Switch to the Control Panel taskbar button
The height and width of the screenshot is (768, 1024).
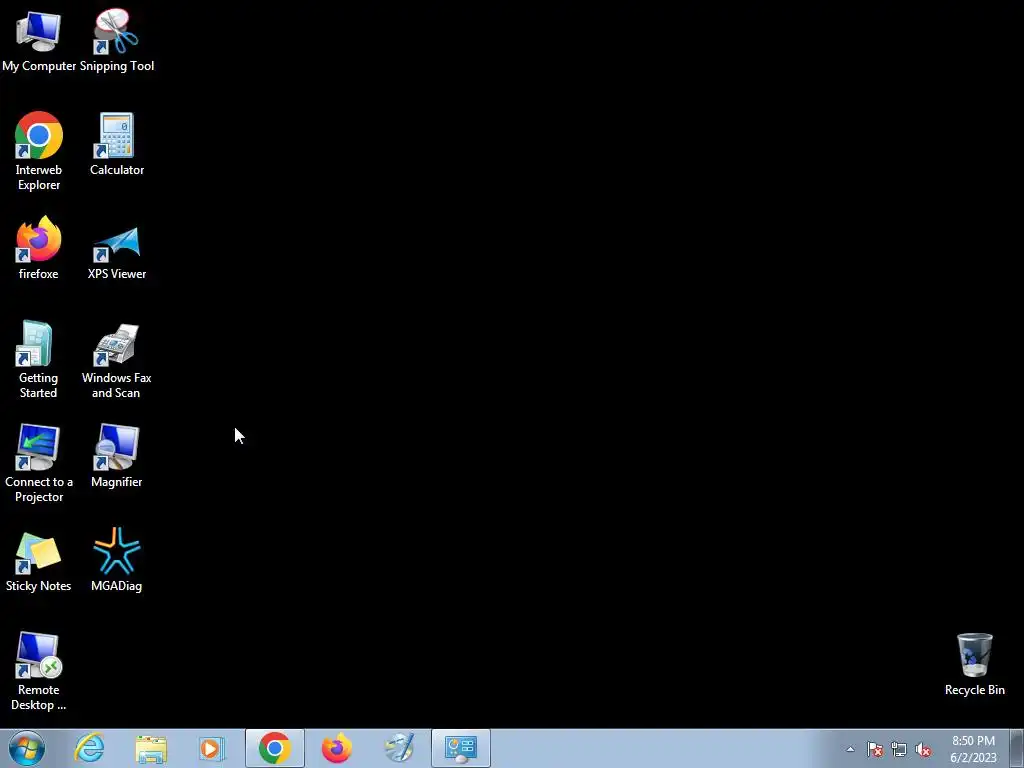461,748
